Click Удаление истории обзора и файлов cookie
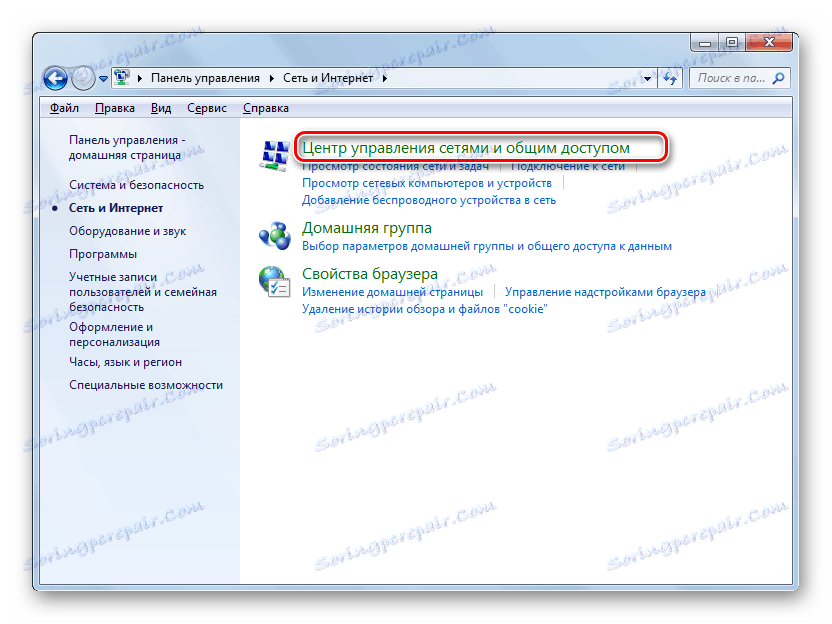The image size is (832, 624). point(424,309)
